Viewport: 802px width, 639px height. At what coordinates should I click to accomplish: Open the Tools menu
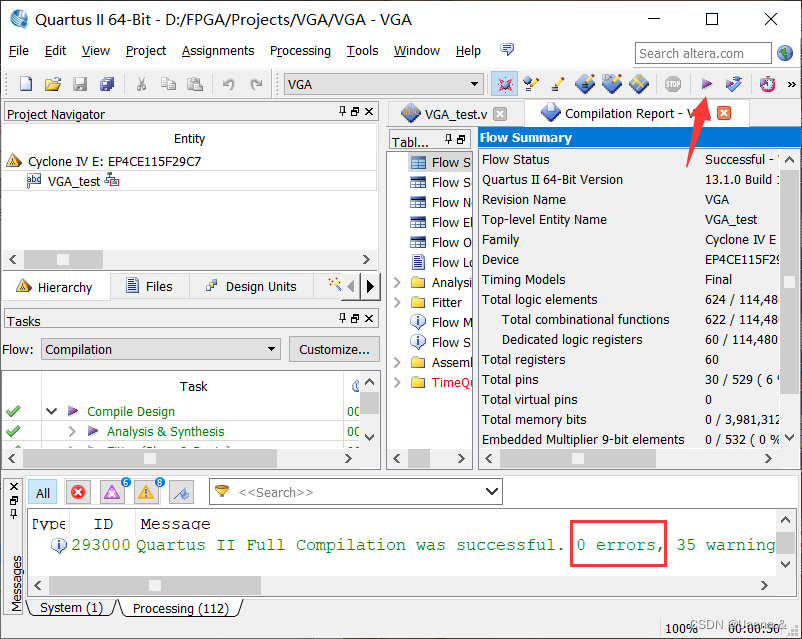362,51
